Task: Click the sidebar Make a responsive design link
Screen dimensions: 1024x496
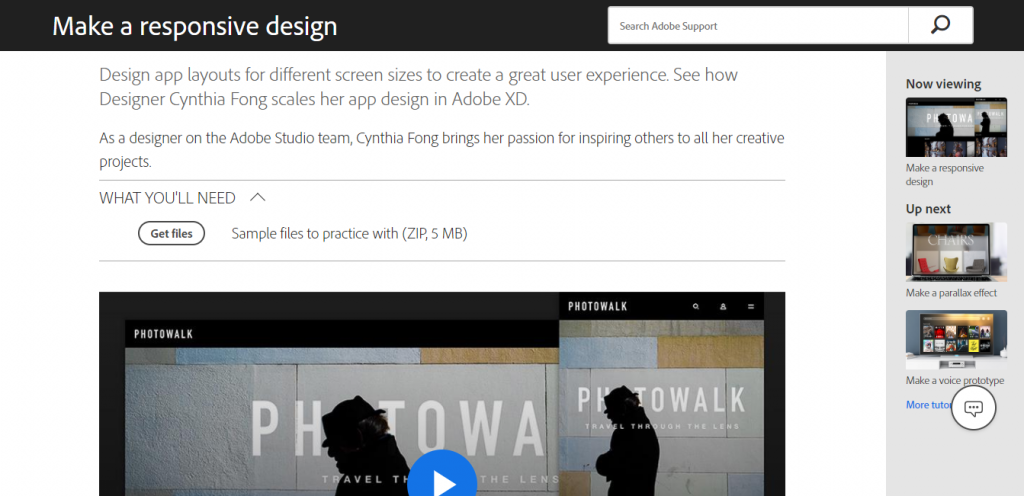Action: point(944,175)
